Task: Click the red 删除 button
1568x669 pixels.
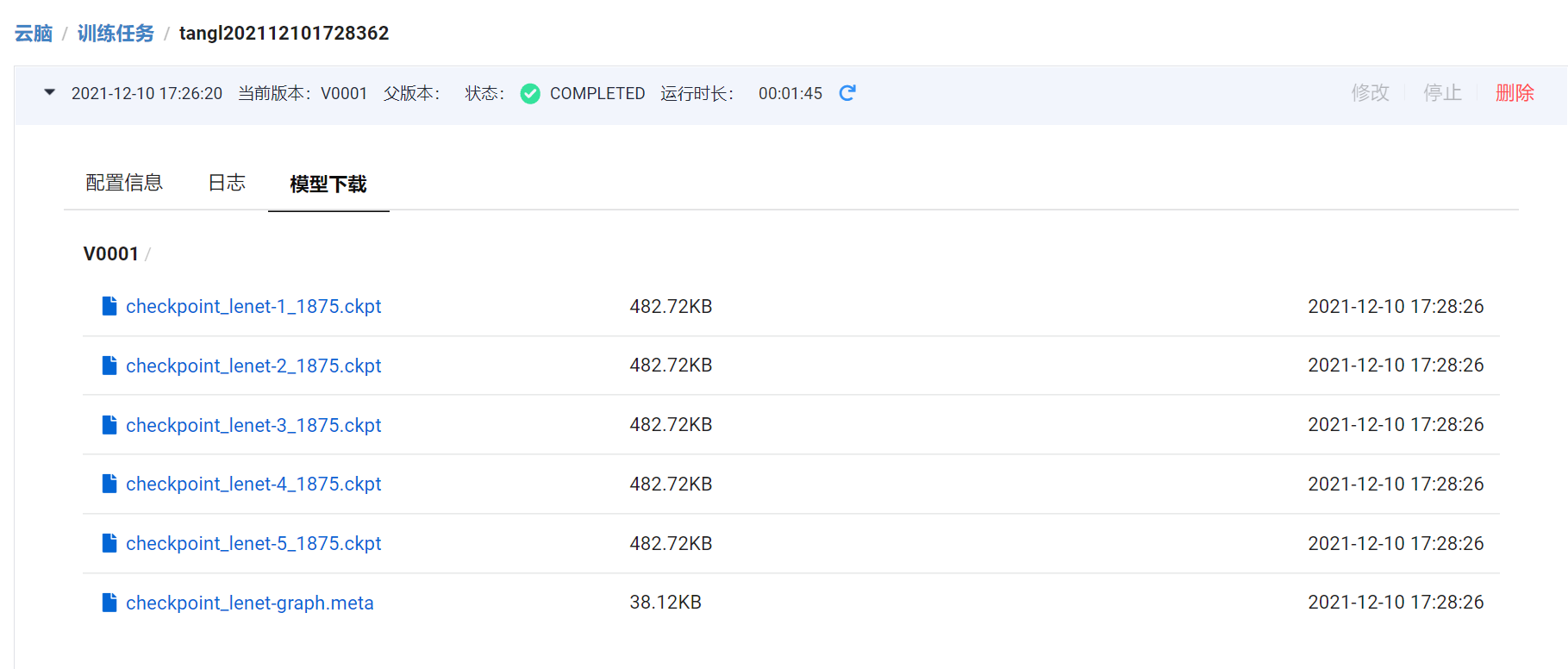Action: (1515, 93)
